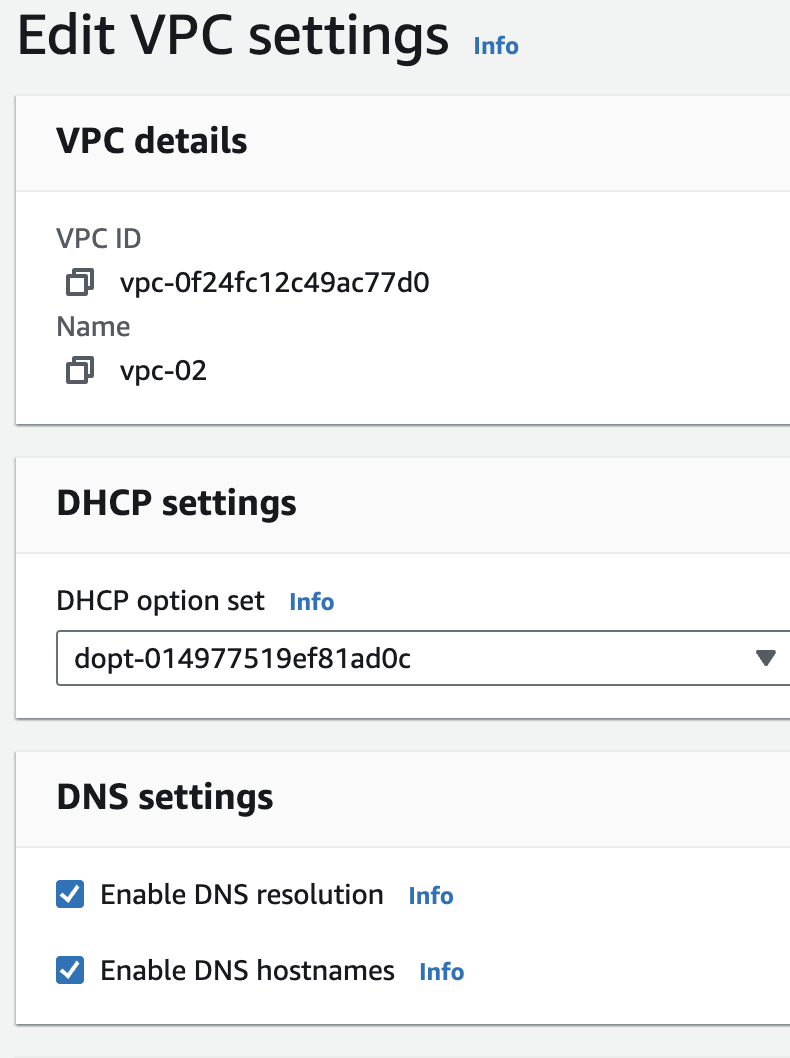Show Info for Enable DNS hostnames
The width and height of the screenshot is (790, 1058).
tap(441, 972)
